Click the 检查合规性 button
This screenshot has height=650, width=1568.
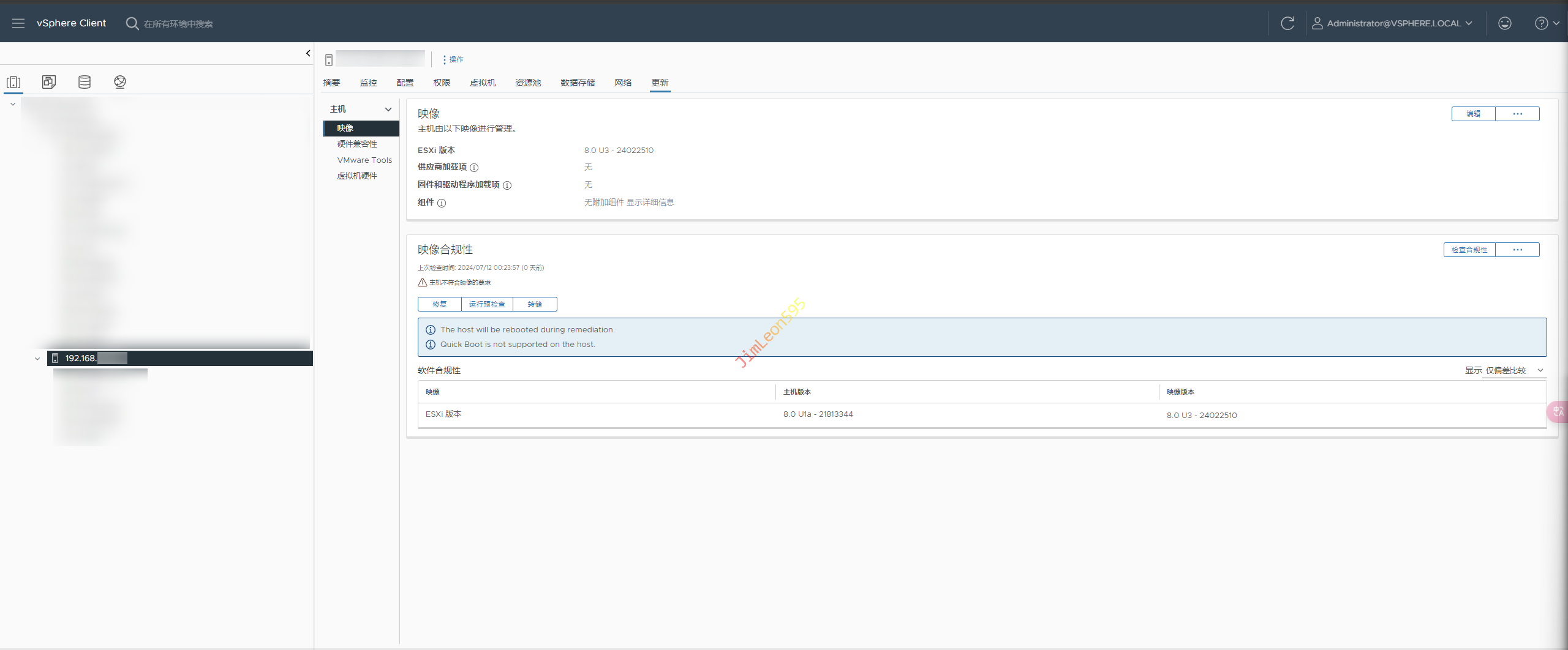pyautogui.click(x=1469, y=250)
